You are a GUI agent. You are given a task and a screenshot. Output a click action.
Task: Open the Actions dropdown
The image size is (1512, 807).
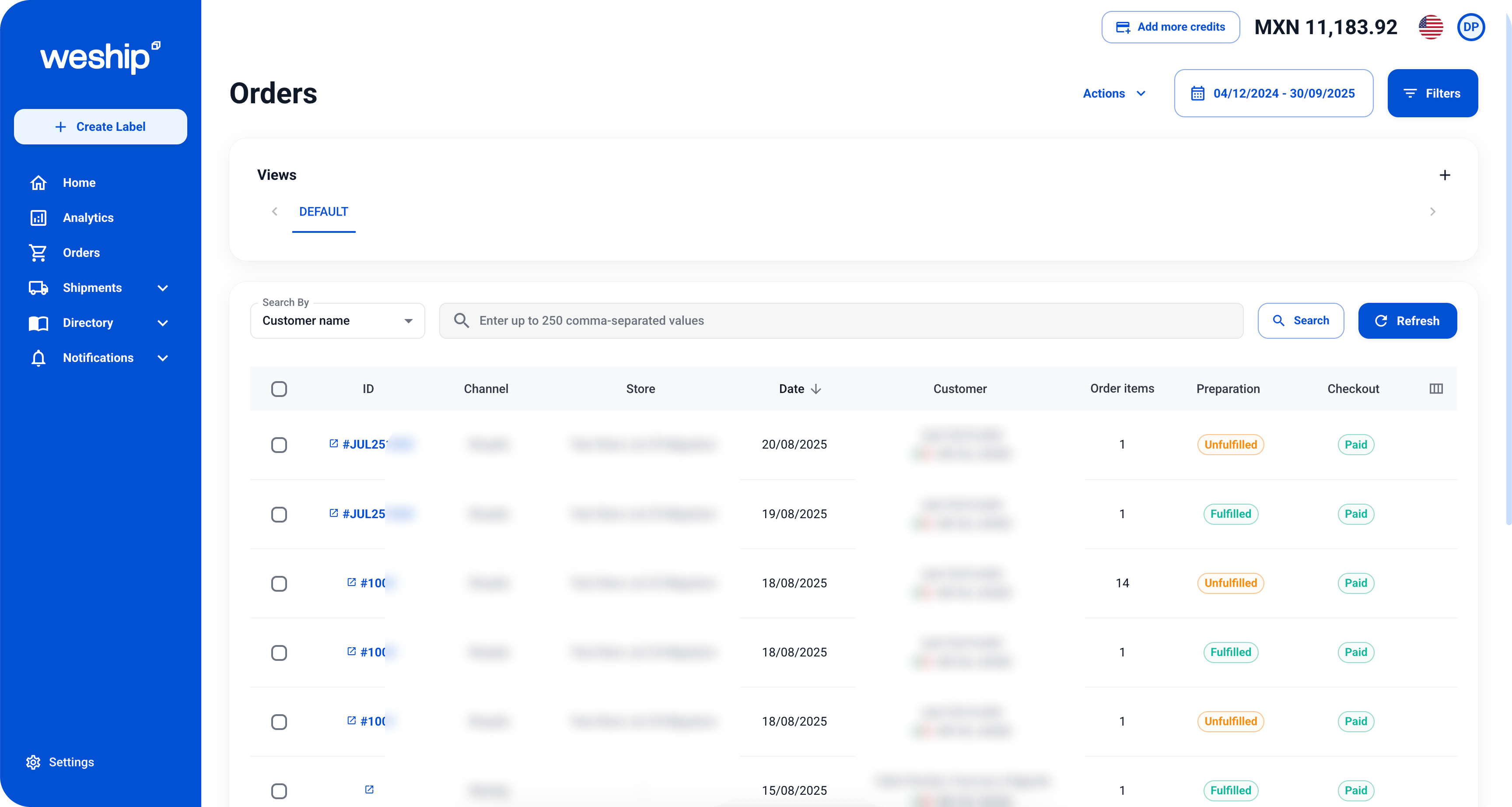[1113, 93]
